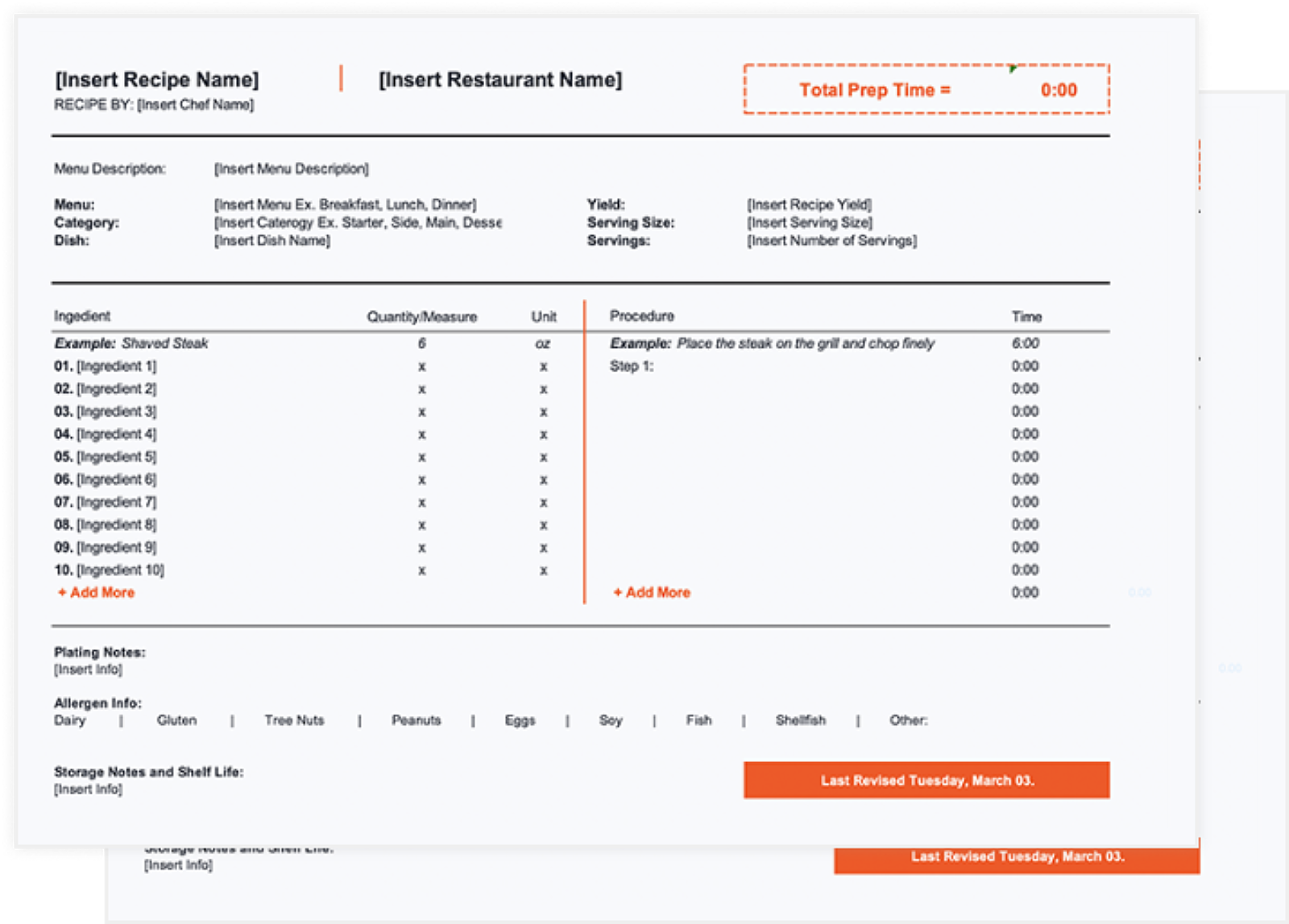Select the Ingredient 1 cell

(106, 366)
